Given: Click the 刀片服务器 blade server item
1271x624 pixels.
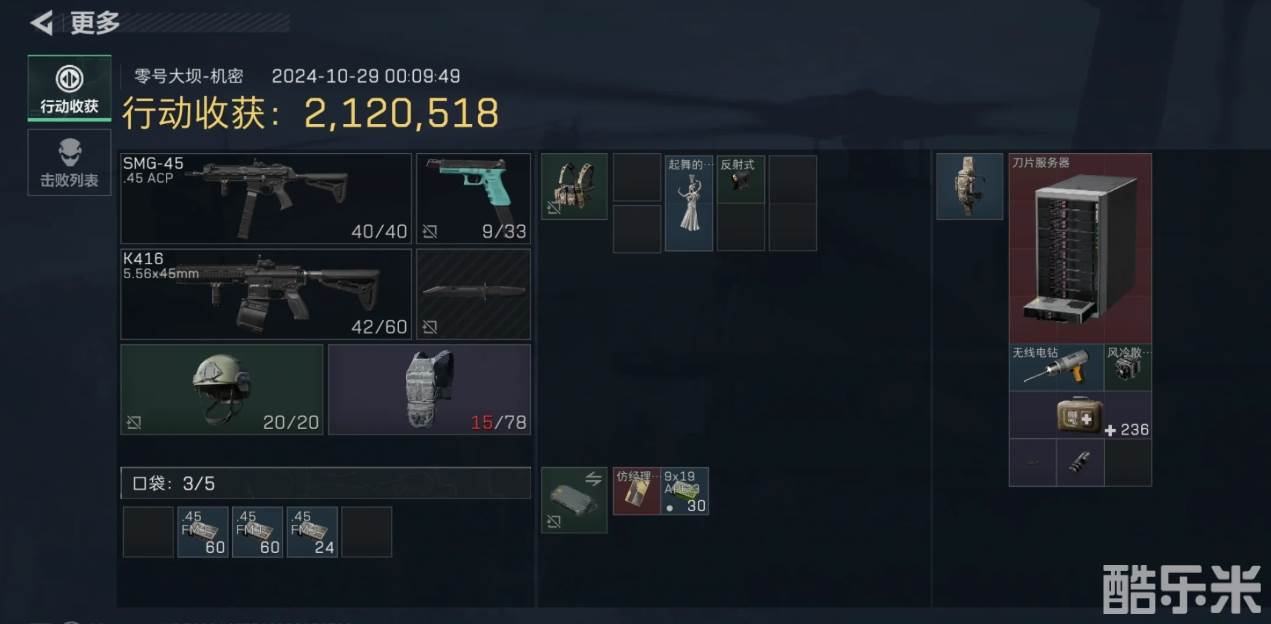Looking at the screenshot, I should tap(1080, 248).
